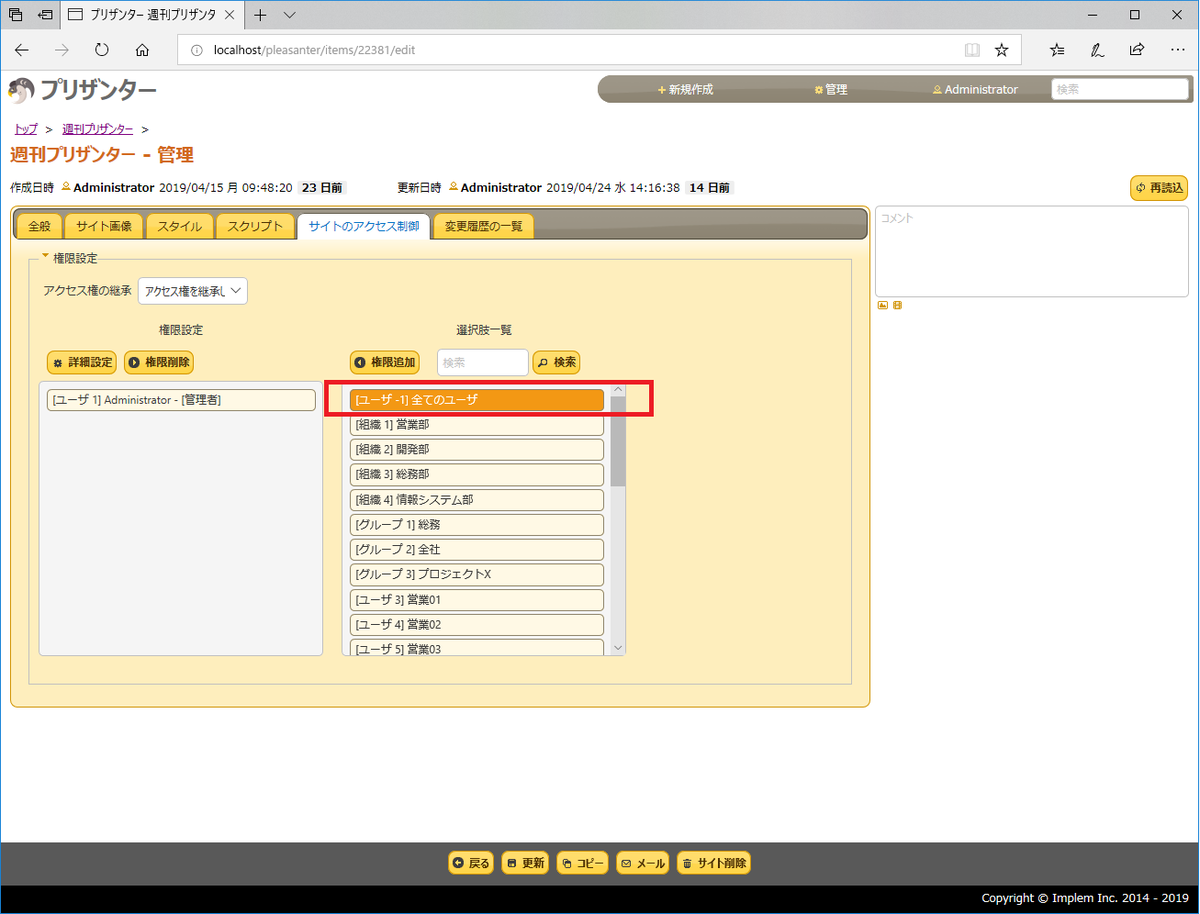Click the back arrow icon on 戻る button
This screenshot has height=914, width=1200.
[458, 862]
